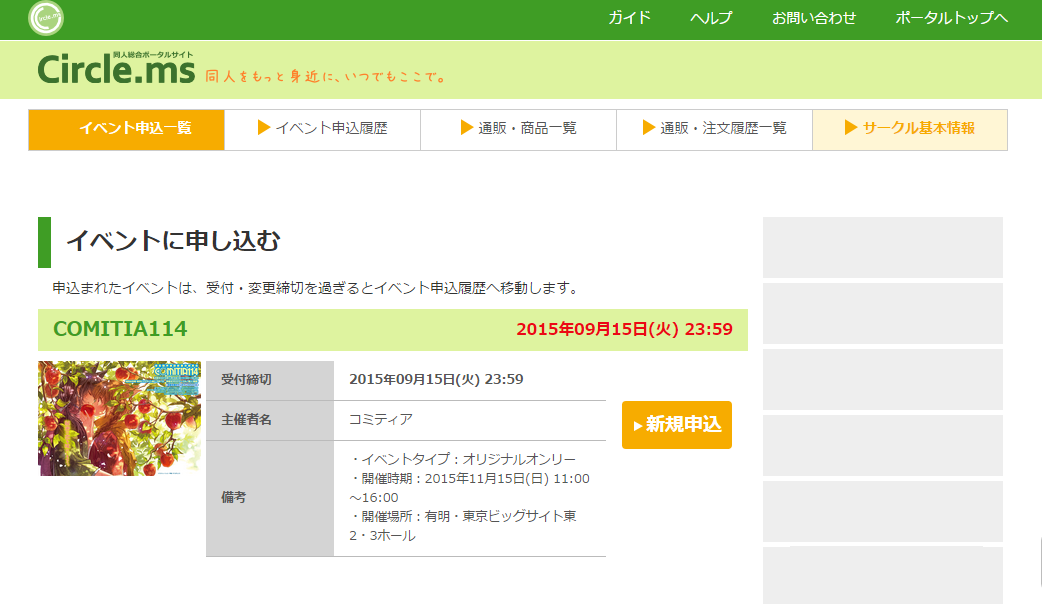Click the 開催時期 2015年11月15日 line

(469, 488)
